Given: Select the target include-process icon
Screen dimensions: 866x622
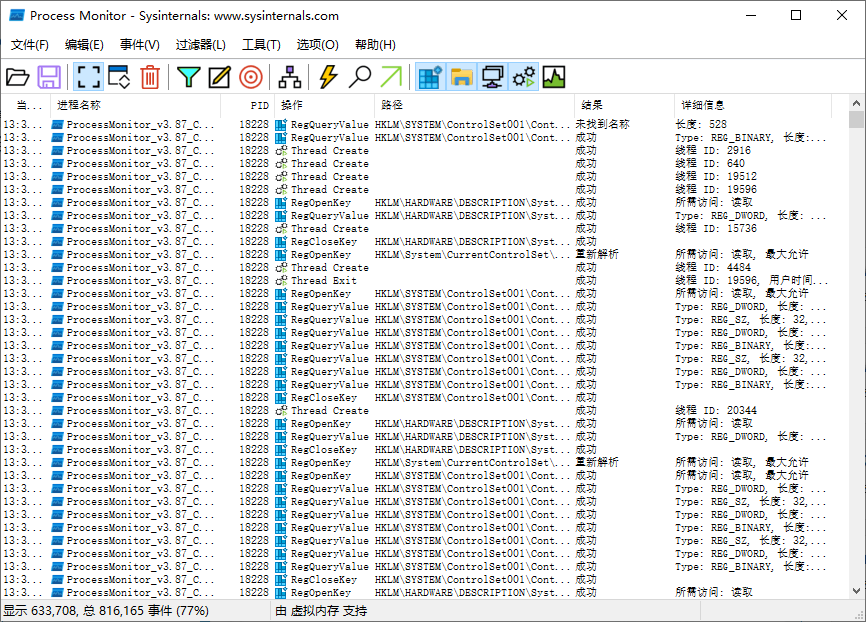Looking at the screenshot, I should (250, 77).
